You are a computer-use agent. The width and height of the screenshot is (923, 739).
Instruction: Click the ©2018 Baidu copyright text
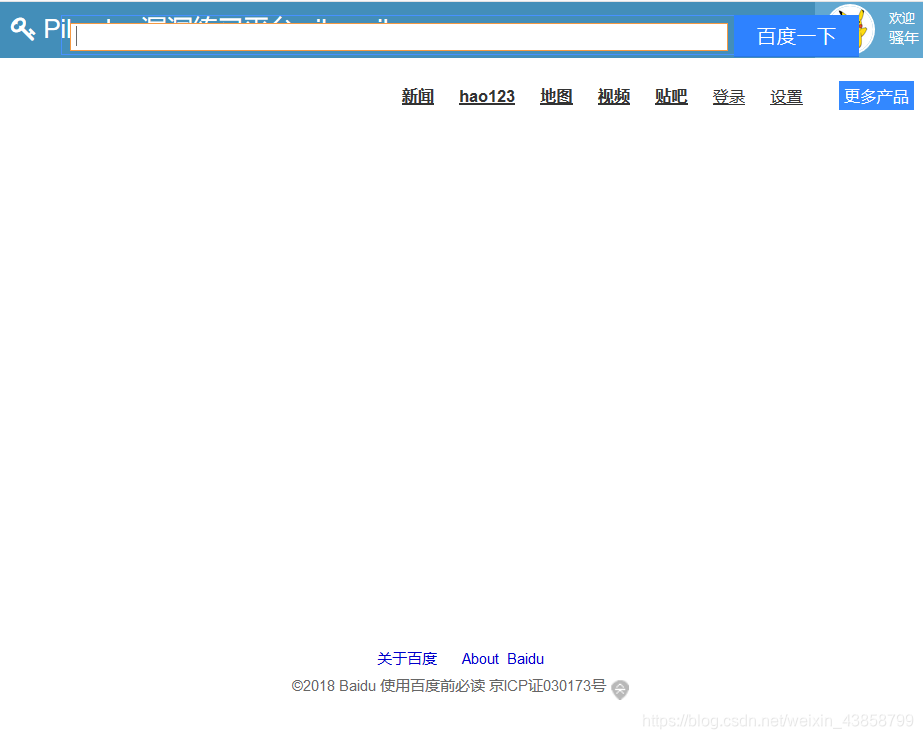[x=334, y=686]
